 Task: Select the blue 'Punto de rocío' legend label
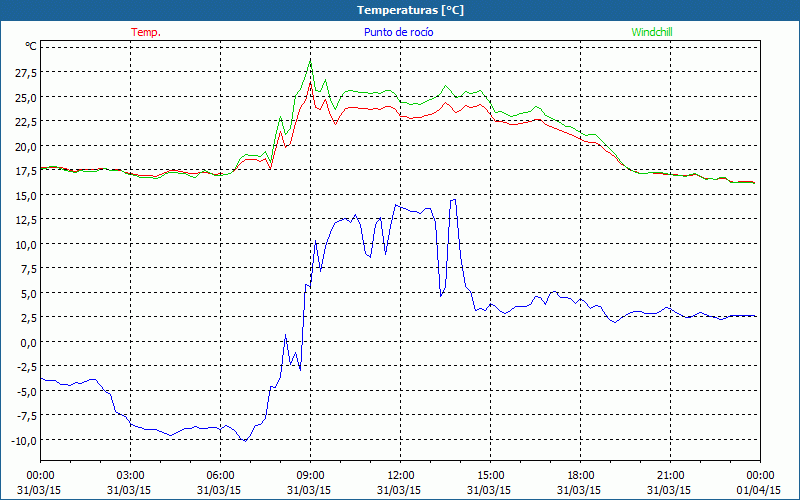pyautogui.click(x=398, y=32)
